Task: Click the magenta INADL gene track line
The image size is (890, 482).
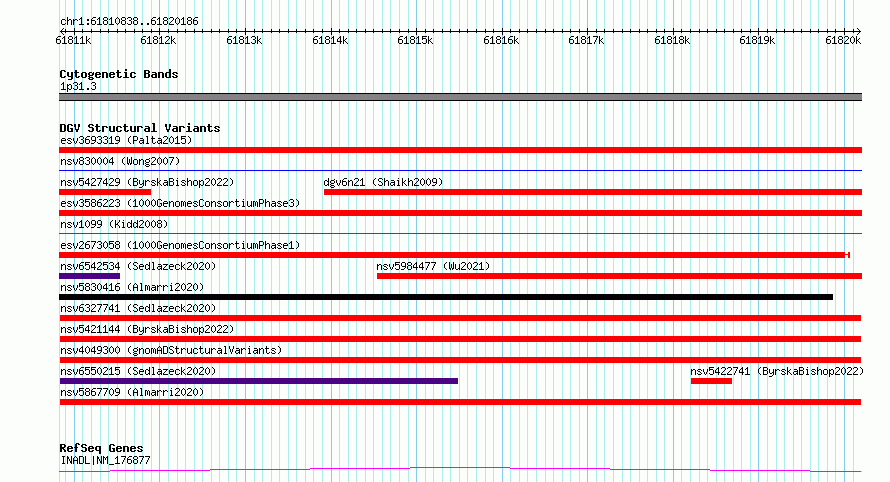Action: [x=460, y=469]
